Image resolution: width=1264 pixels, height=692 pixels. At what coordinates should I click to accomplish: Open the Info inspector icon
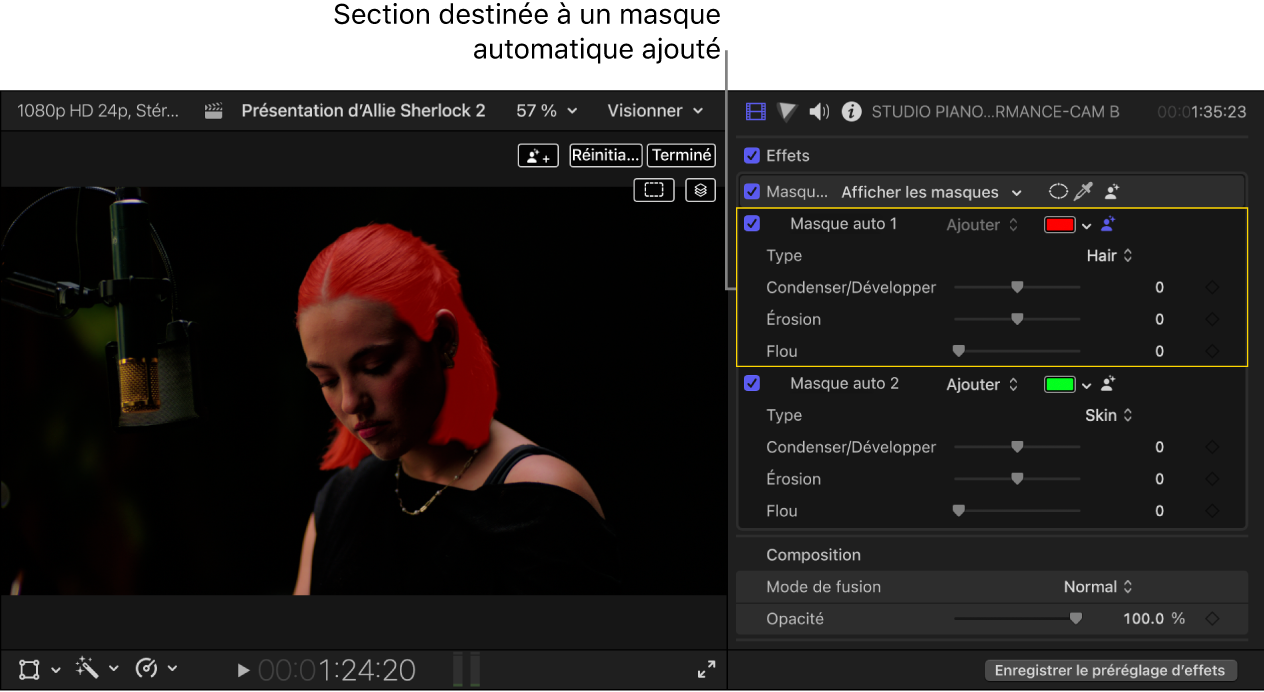(851, 111)
